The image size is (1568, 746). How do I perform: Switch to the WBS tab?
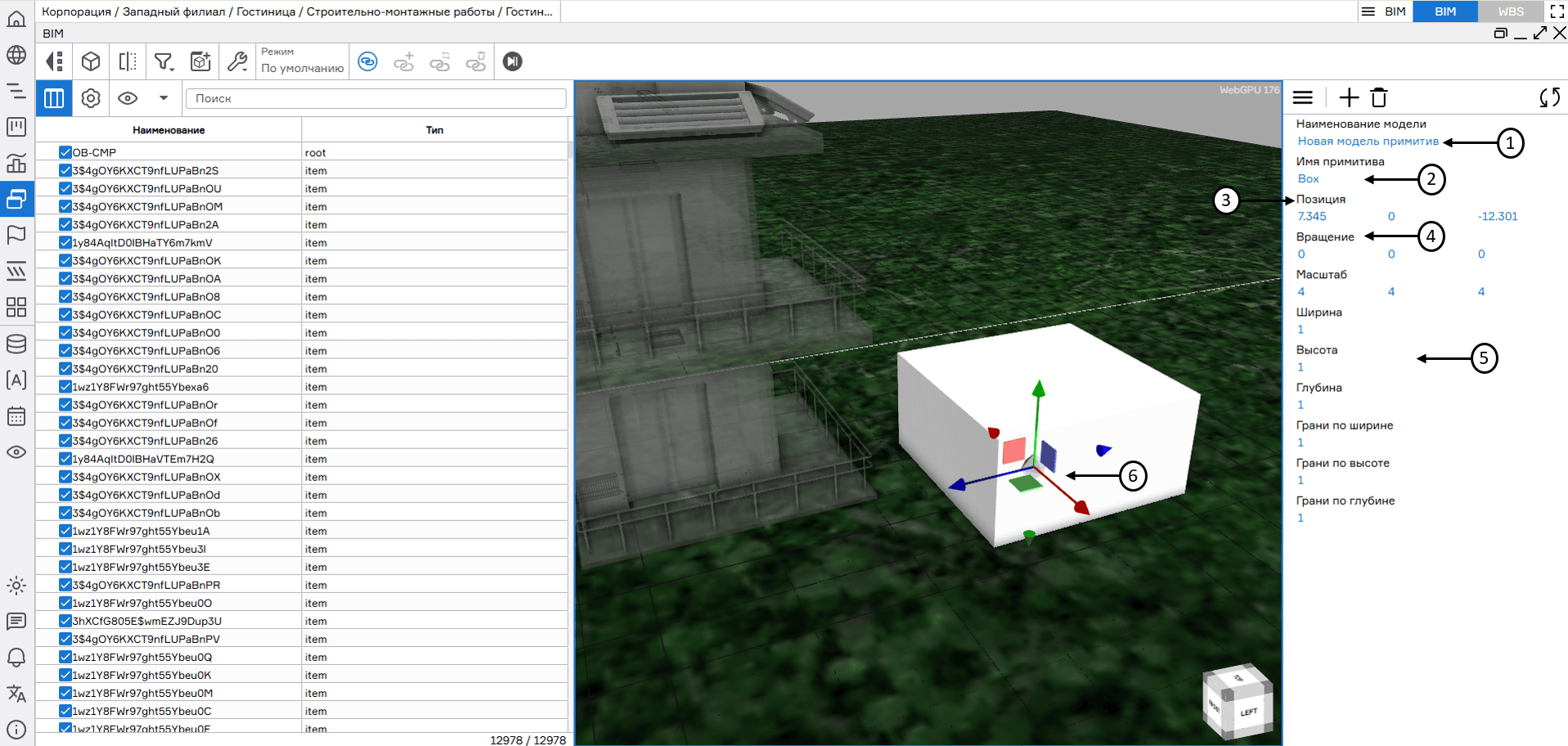pos(1510,11)
